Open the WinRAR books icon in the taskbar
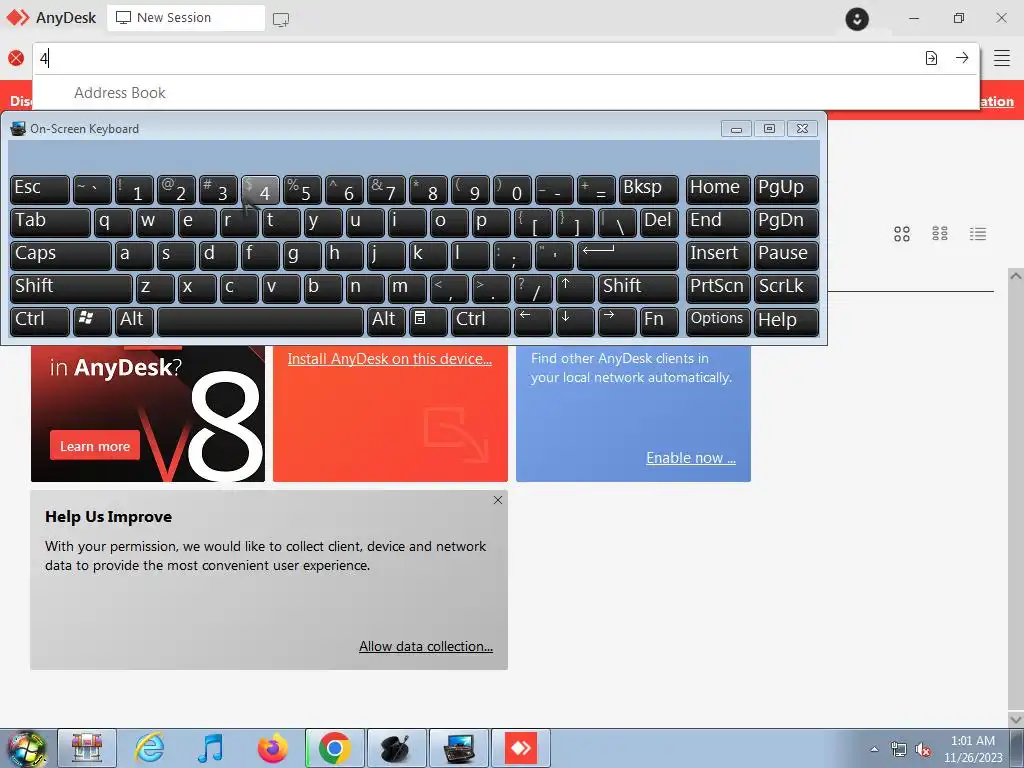This screenshot has width=1024, height=768. (x=87, y=748)
